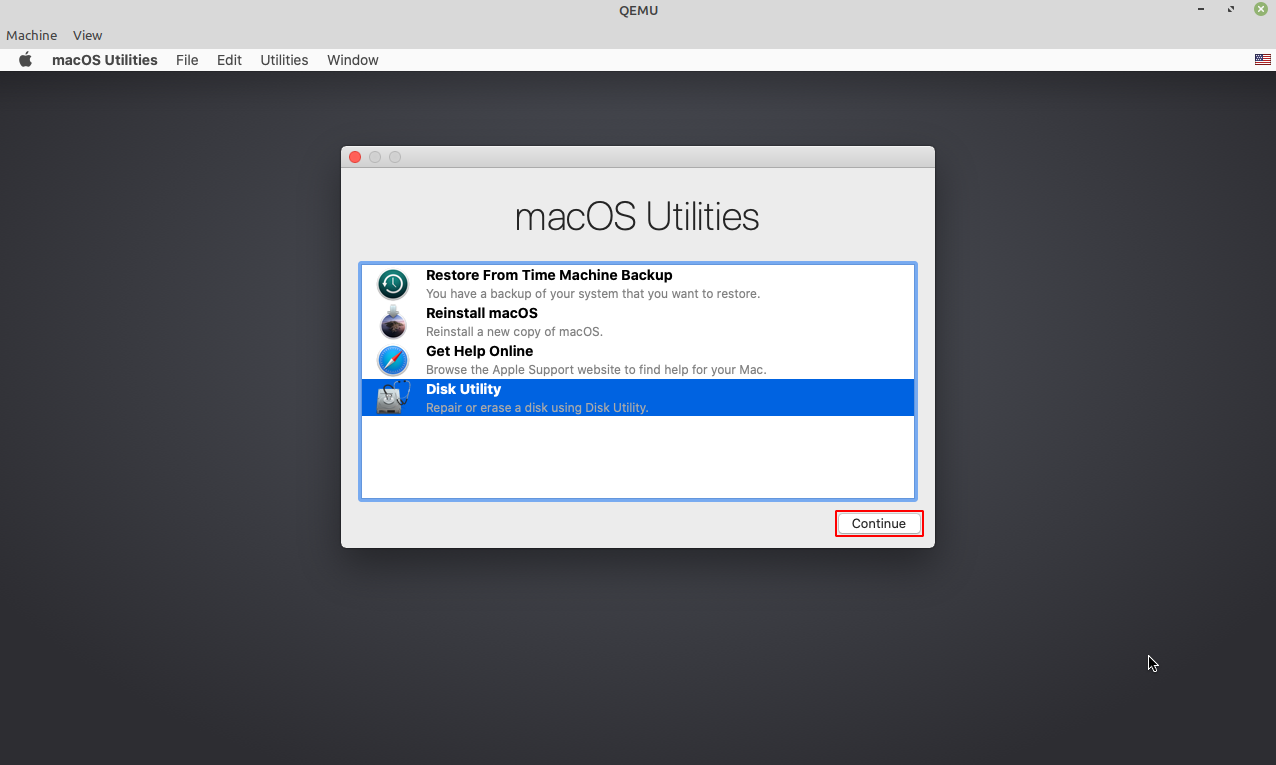Click the Reinstall macOS installer icon
This screenshot has height=765, width=1276.
coord(392,322)
